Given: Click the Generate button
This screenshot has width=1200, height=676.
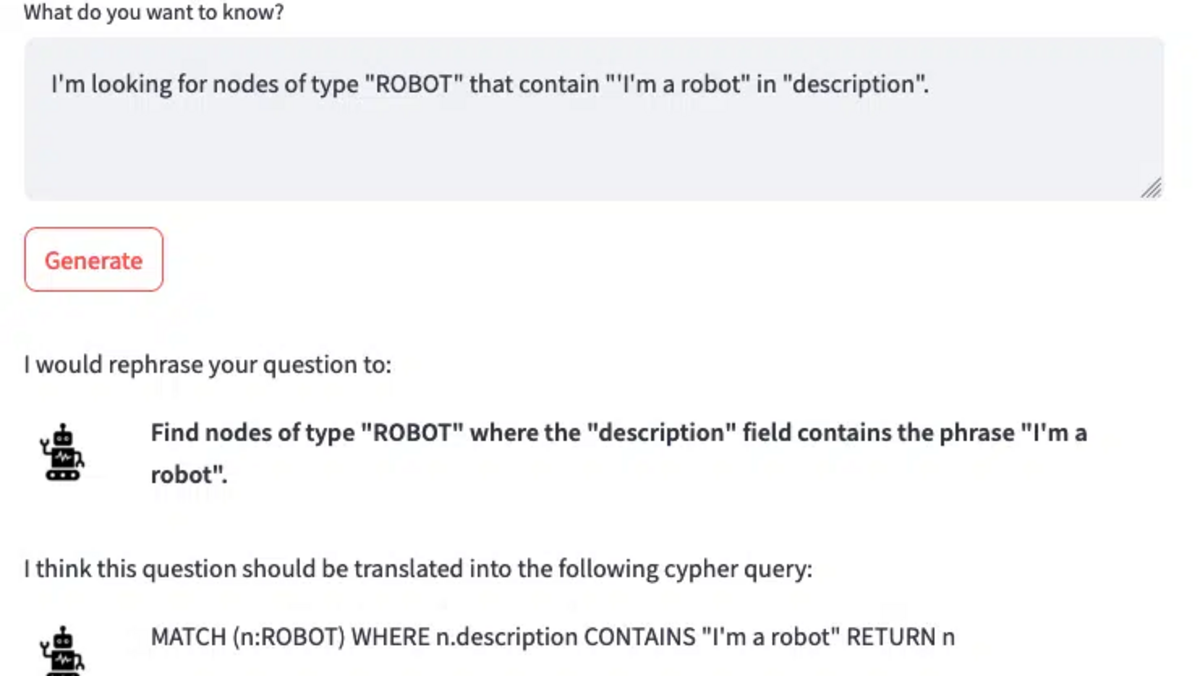Looking at the screenshot, I should coord(93,260).
